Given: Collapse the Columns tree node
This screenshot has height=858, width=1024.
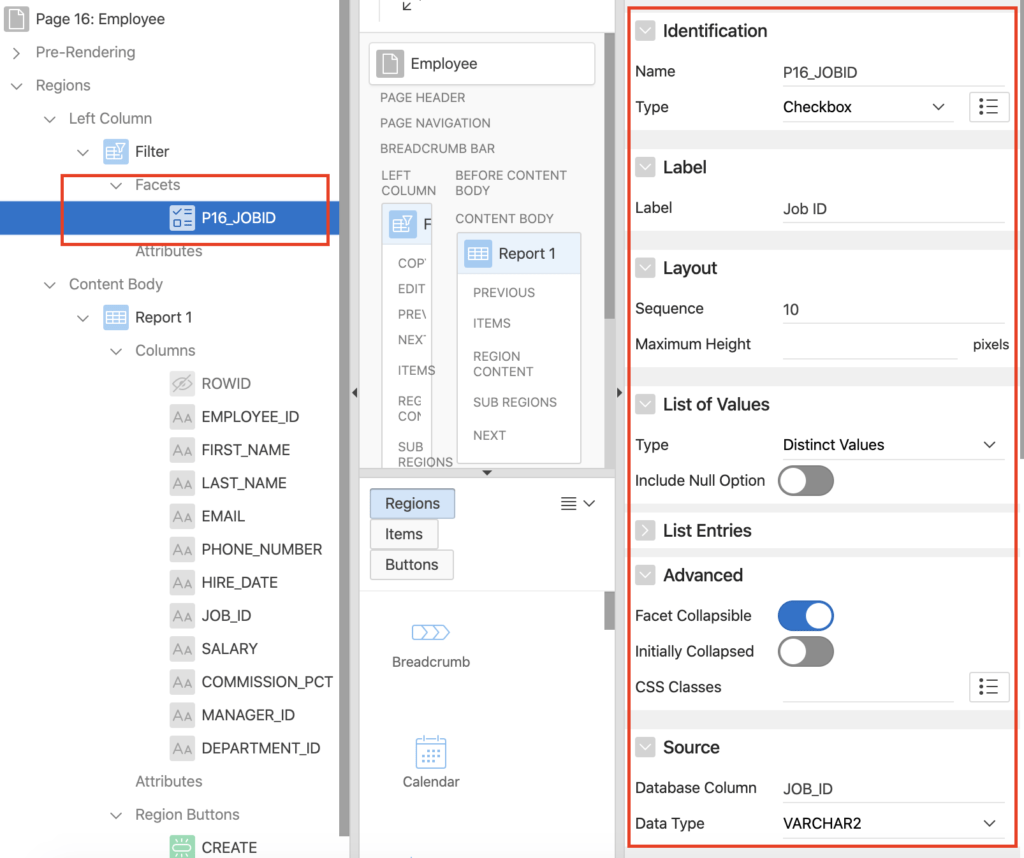Looking at the screenshot, I should pyautogui.click(x=116, y=351).
